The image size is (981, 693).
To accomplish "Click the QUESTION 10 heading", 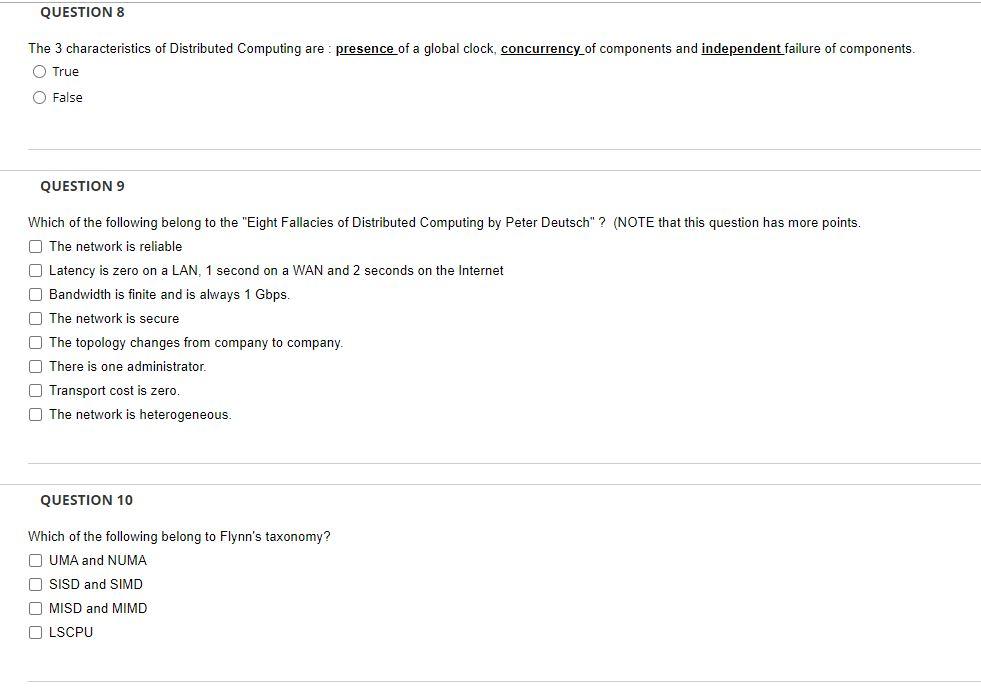I will [85, 500].
